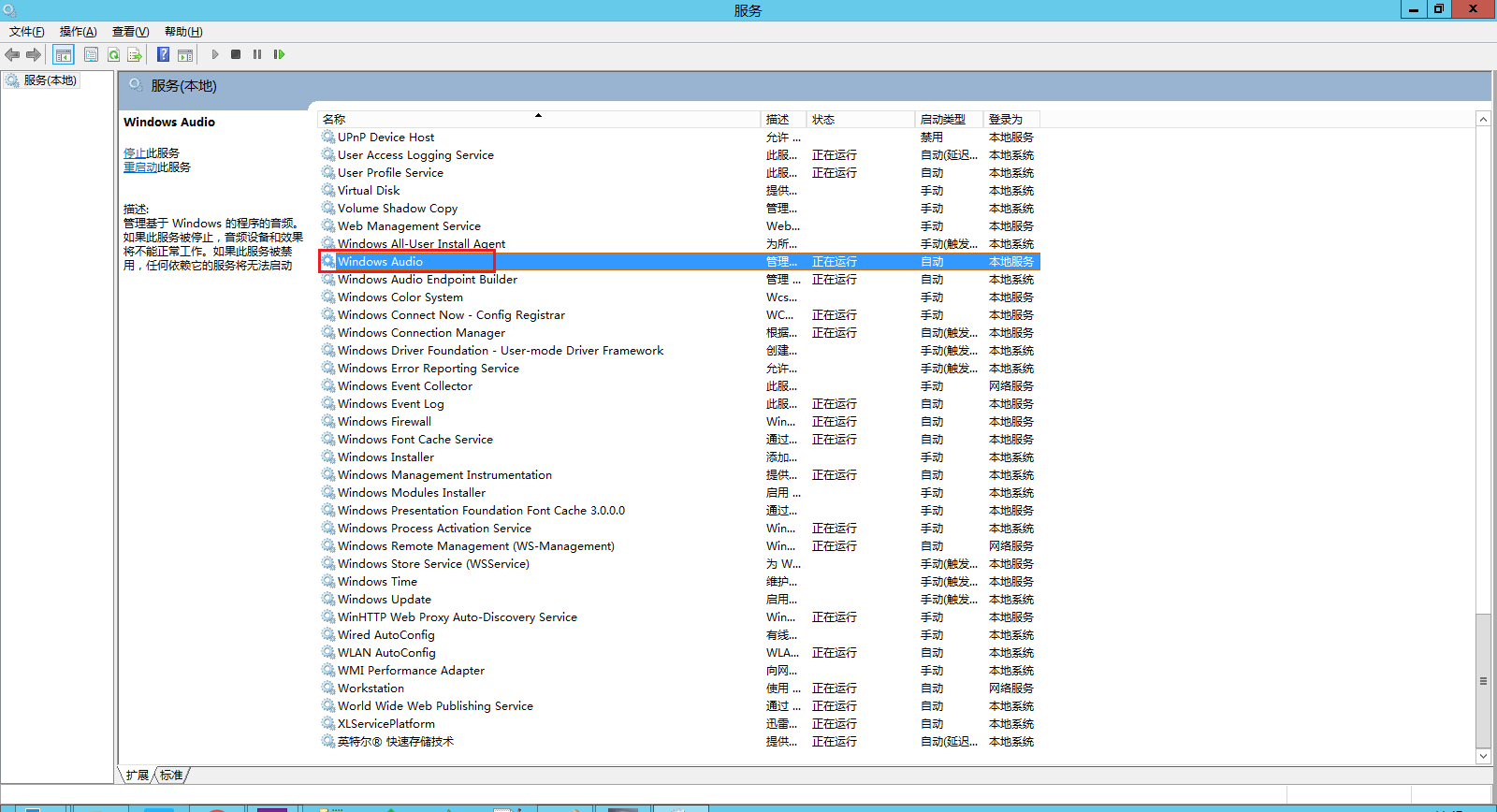This screenshot has height=812, width=1497.
Task: Click the scroll-down arrow of the service list
Action: tap(1483, 756)
